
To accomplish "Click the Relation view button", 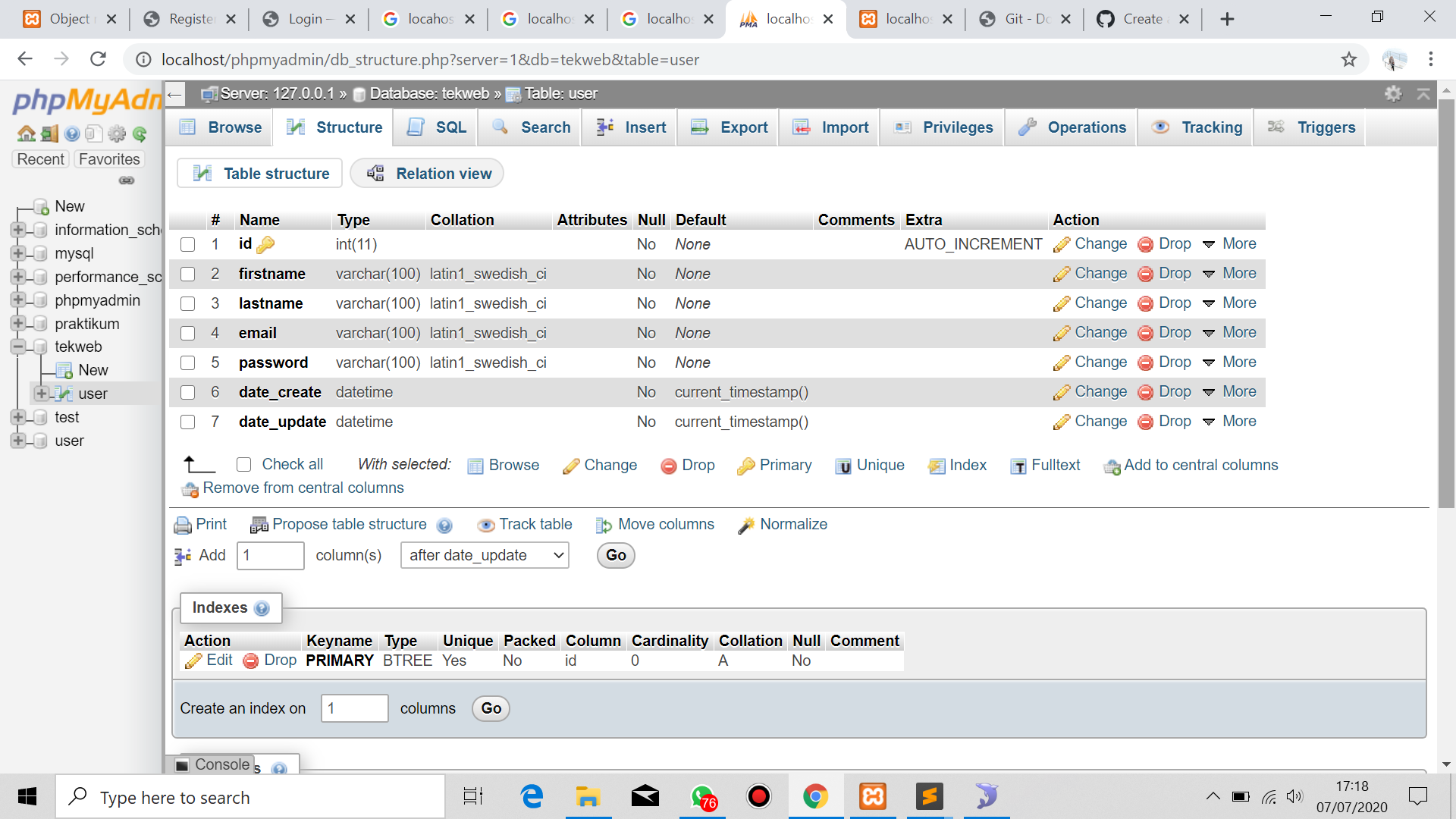I will pyautogui.click(x=428, y=174).
